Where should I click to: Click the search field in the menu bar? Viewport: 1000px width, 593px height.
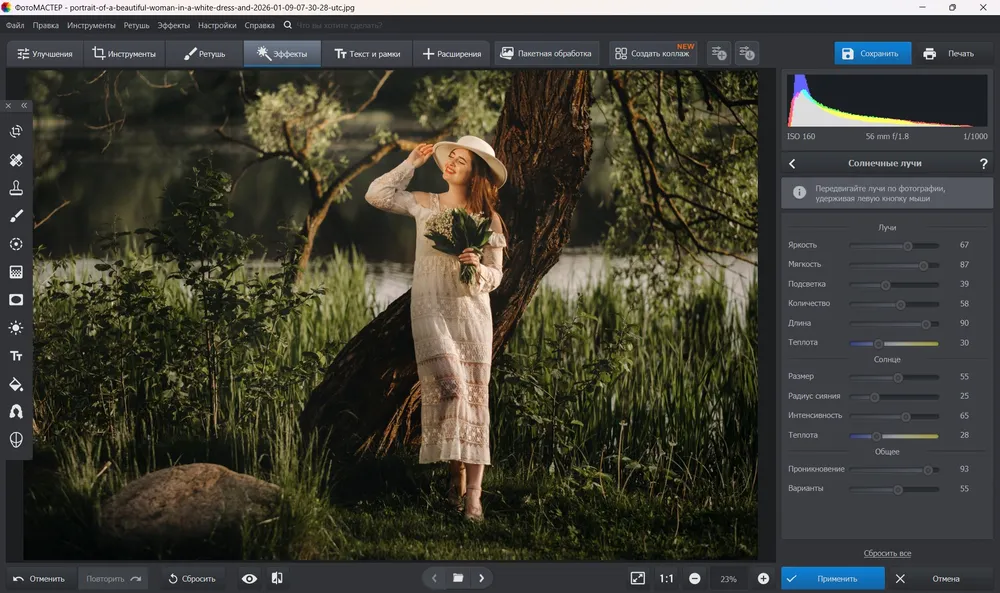[x=339, y=26]
